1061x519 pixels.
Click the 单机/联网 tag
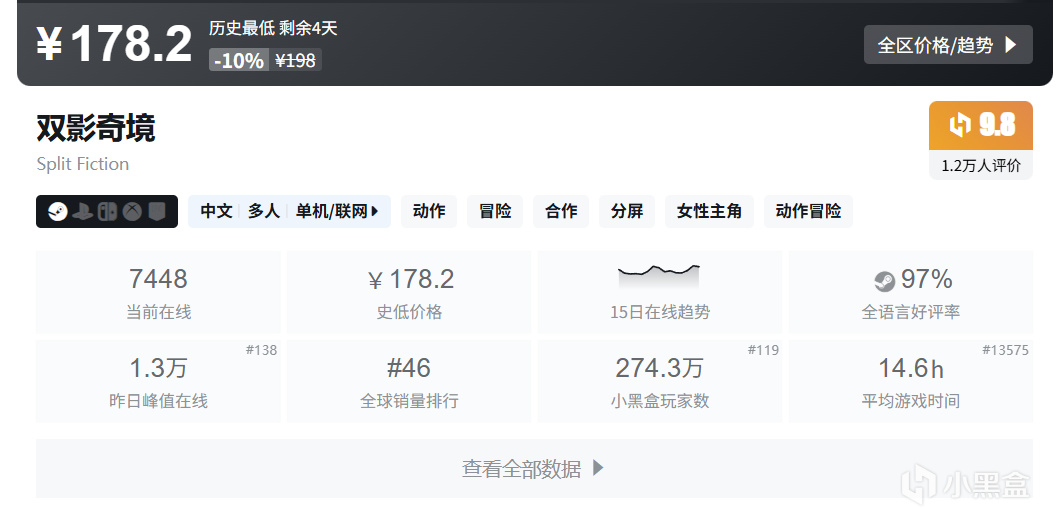click(x=332, y=211)
